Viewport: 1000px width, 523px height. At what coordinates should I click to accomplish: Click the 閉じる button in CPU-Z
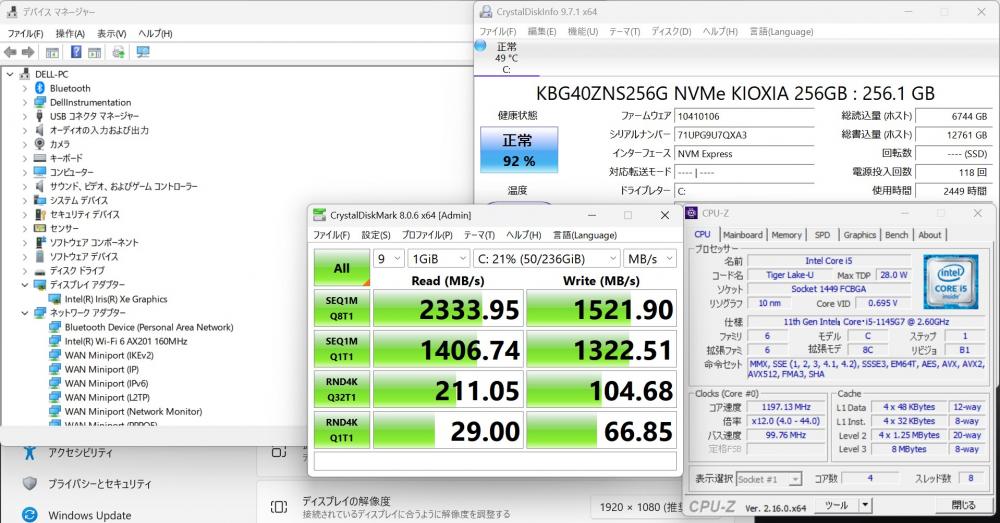pyautogui.click(x=963, y=505)
